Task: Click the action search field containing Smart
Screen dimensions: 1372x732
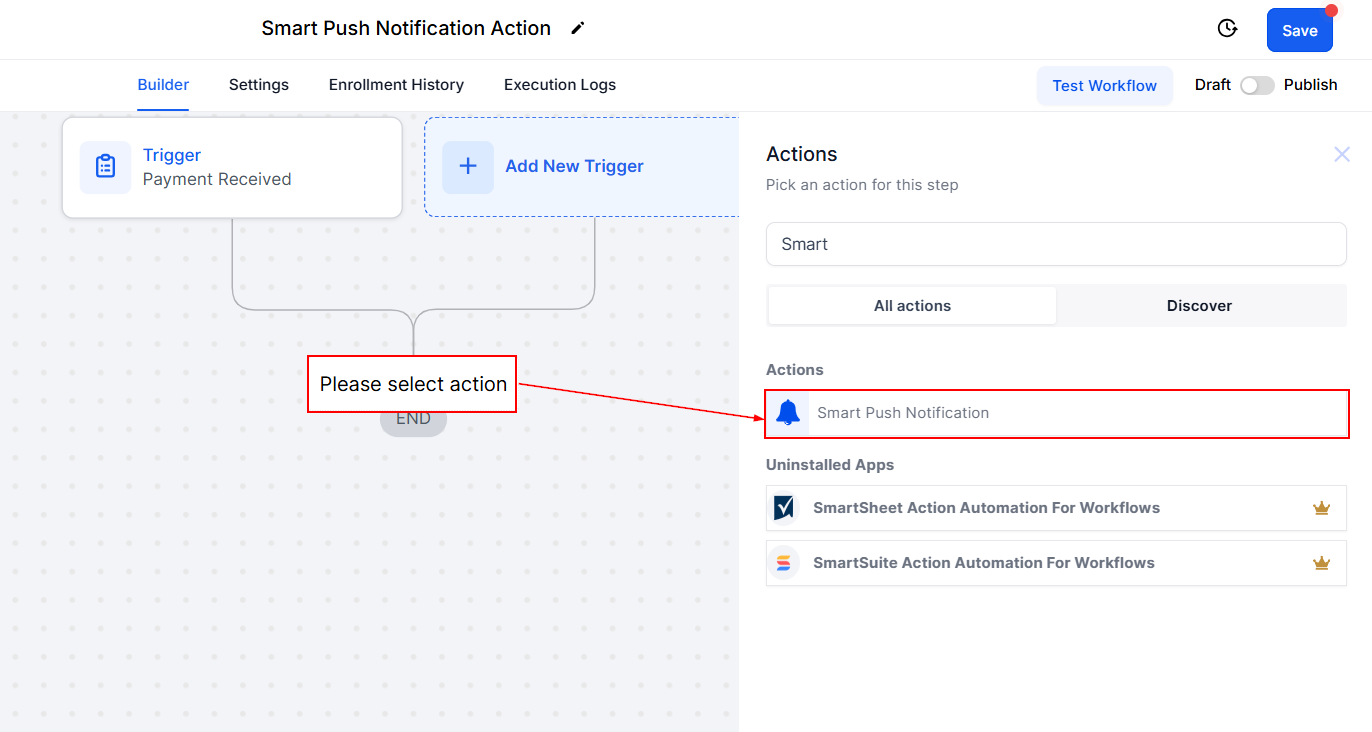Action: pyautogui.click(x=1056, y=244)
